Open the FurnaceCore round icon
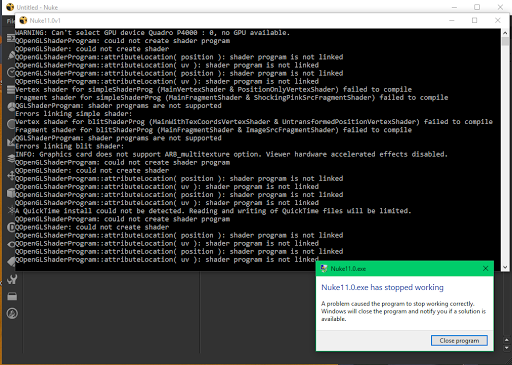 (x=12, y=314)
